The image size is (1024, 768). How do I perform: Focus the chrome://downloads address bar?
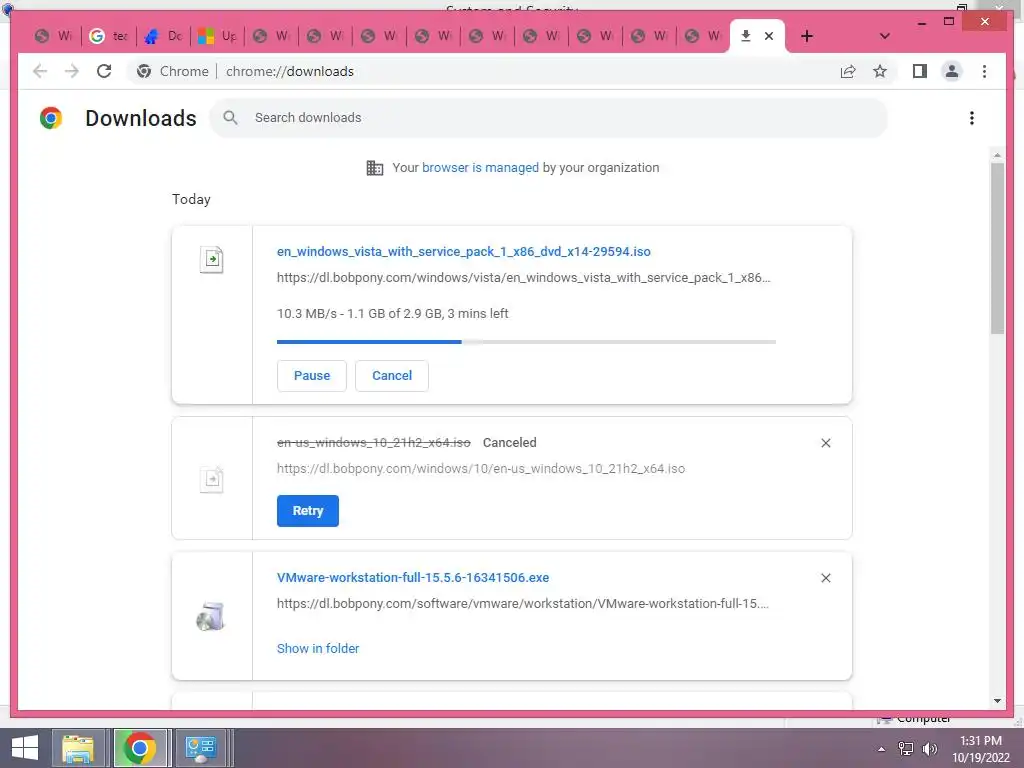(290, 71)
